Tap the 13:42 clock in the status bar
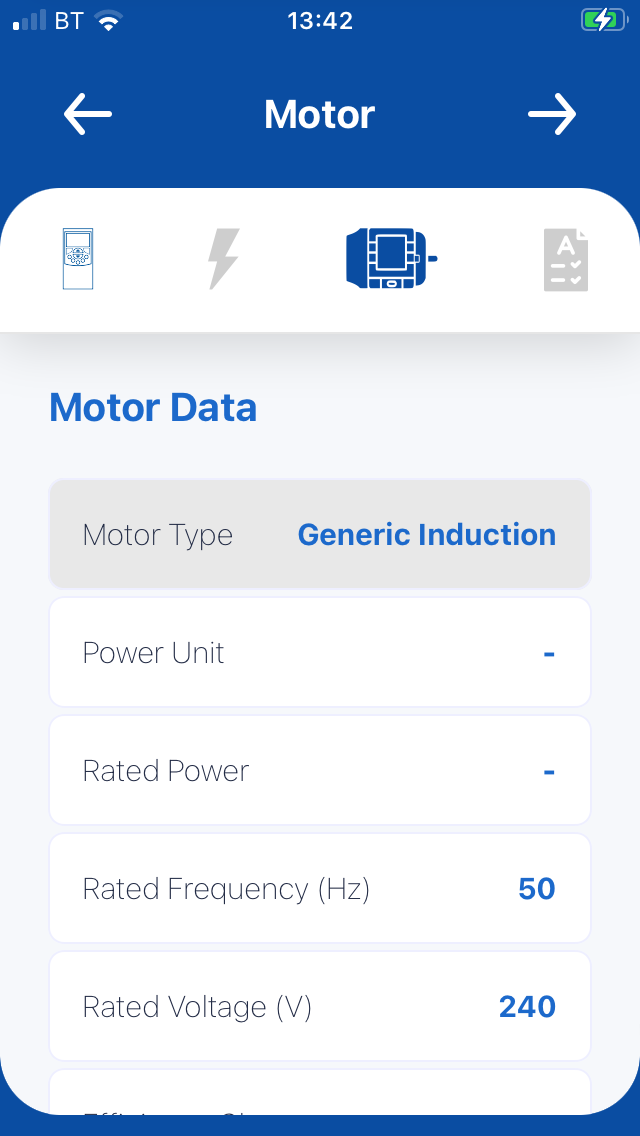 pos(319,19)
